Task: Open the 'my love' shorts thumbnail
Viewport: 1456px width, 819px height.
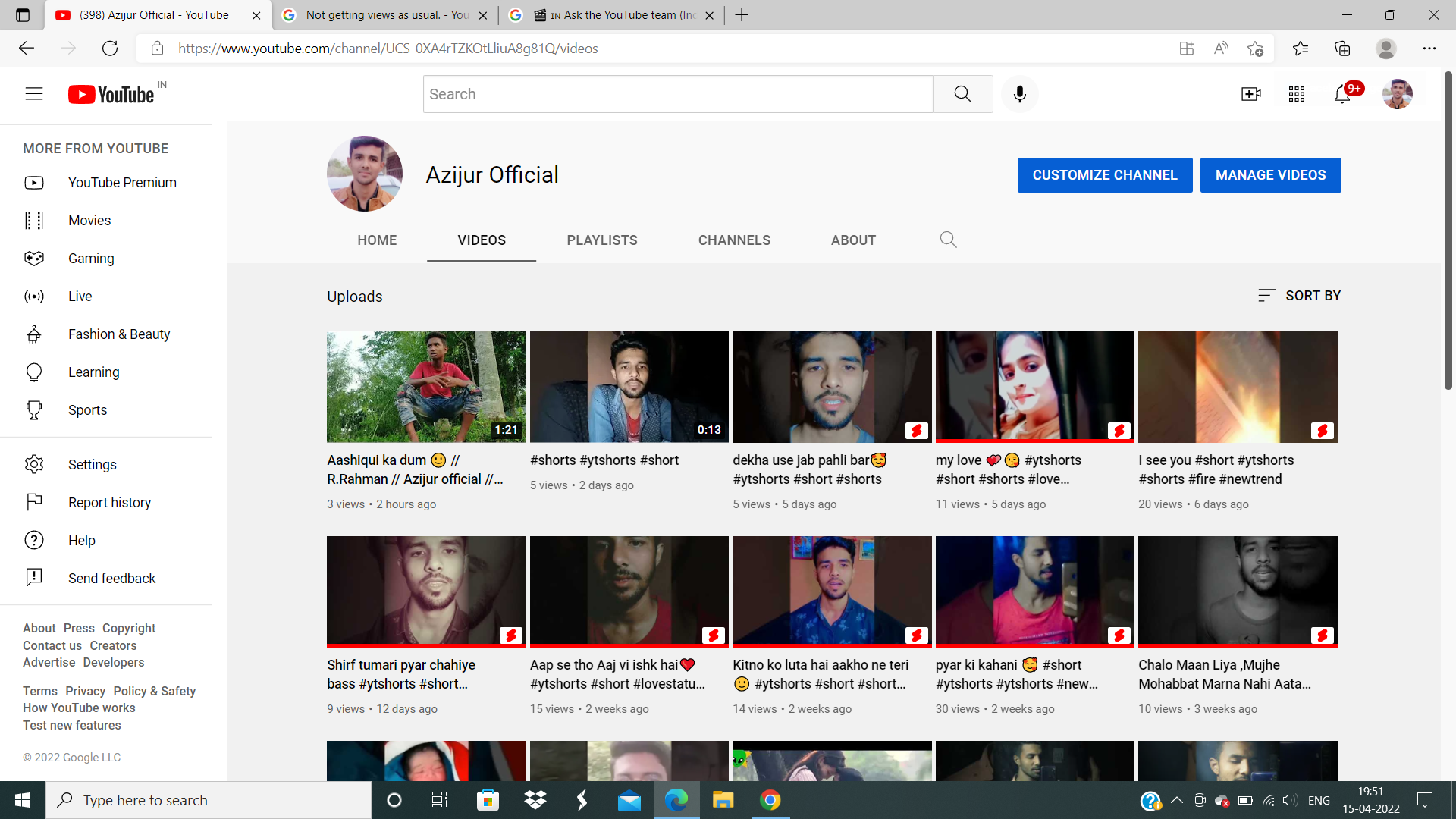Action: click(1035, 387)
